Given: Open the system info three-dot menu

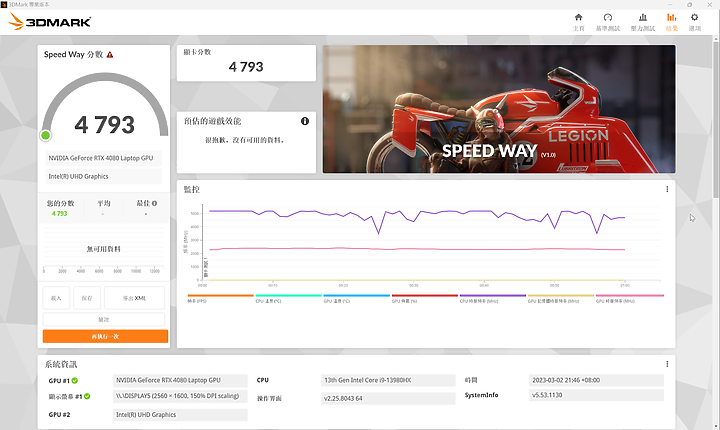Looking at the screenshot, I should tap(667, 364).
